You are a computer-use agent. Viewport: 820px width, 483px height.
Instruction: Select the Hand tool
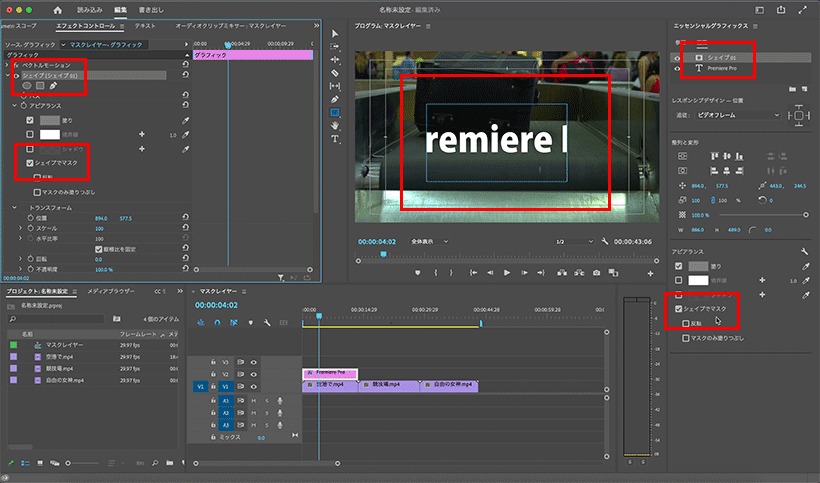335,125
